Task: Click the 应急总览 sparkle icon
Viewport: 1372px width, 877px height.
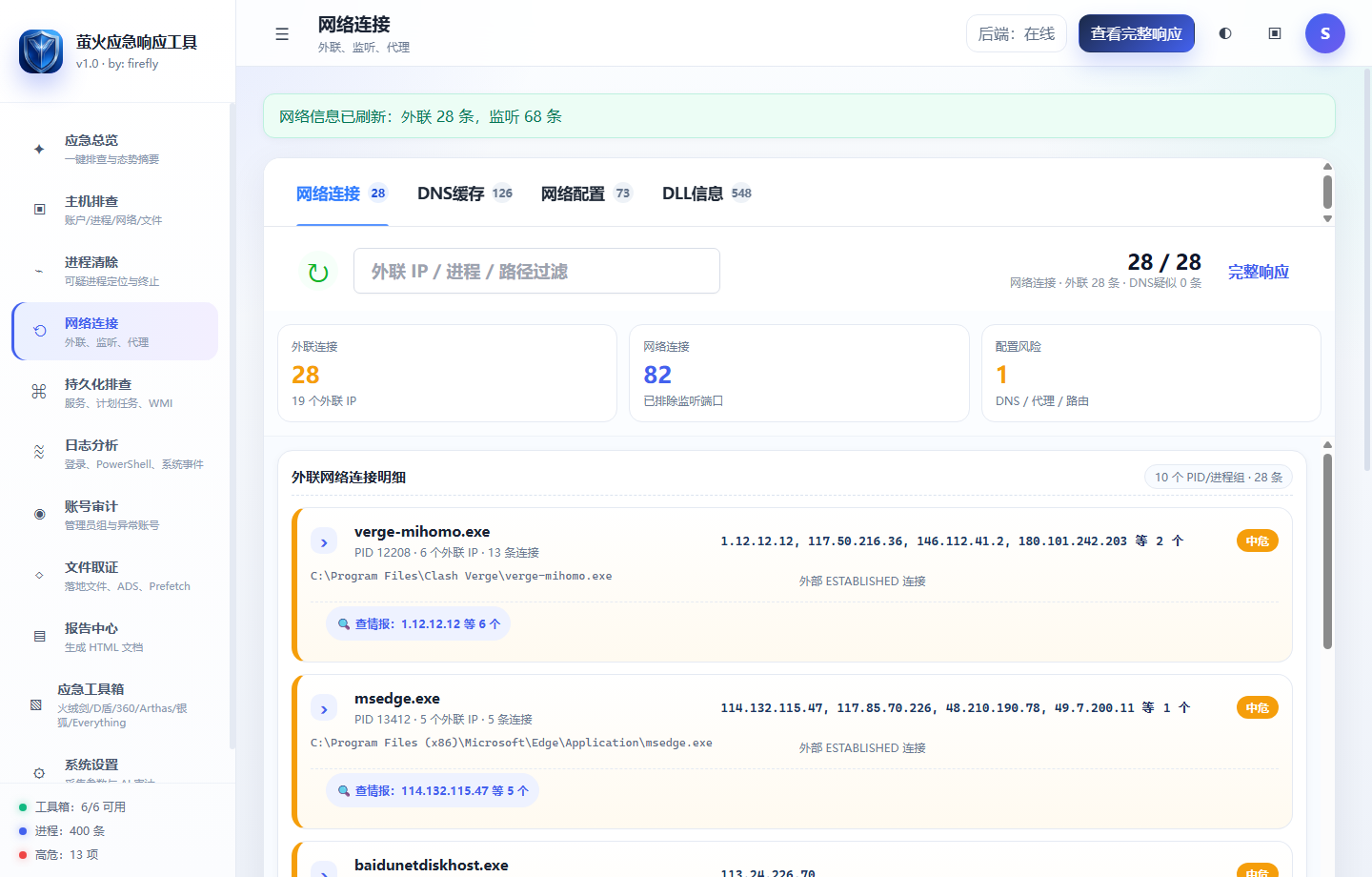Action: 39,149
